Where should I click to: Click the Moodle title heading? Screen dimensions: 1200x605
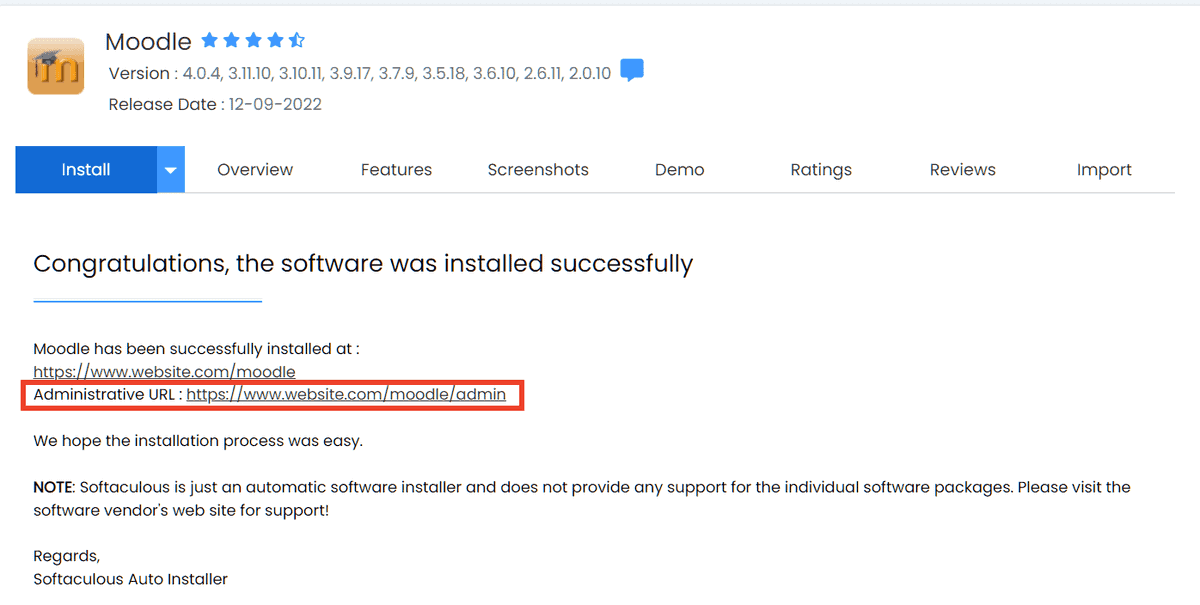click(x=148, y=42)
